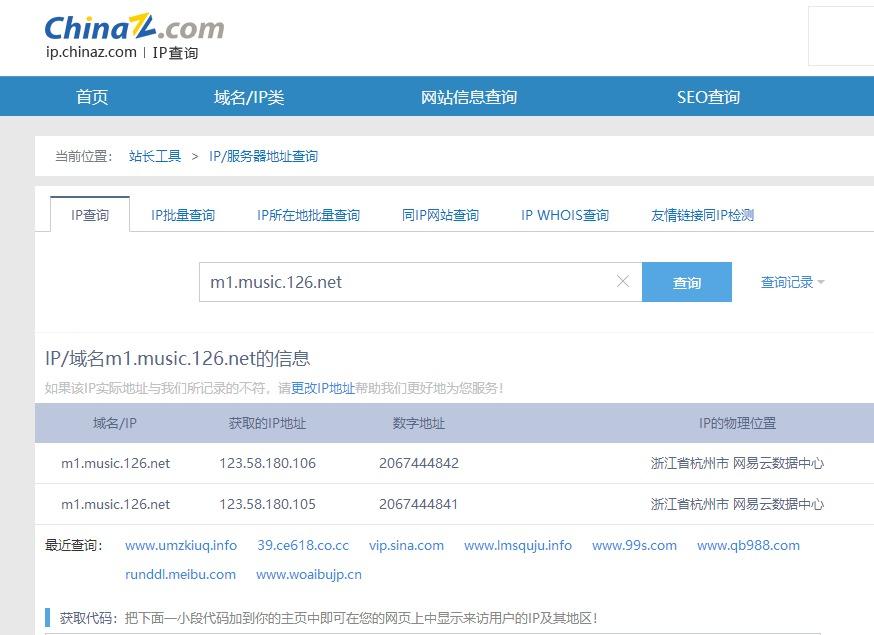Image resolution: width=874 pixels, height=635 pixels.
Task: Click the domain cell in the 123.58.180.106 row
Action: [115, 463]
